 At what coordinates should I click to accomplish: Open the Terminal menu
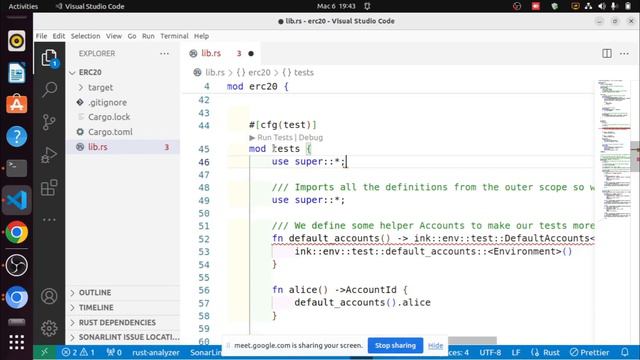tap(174, 36)
